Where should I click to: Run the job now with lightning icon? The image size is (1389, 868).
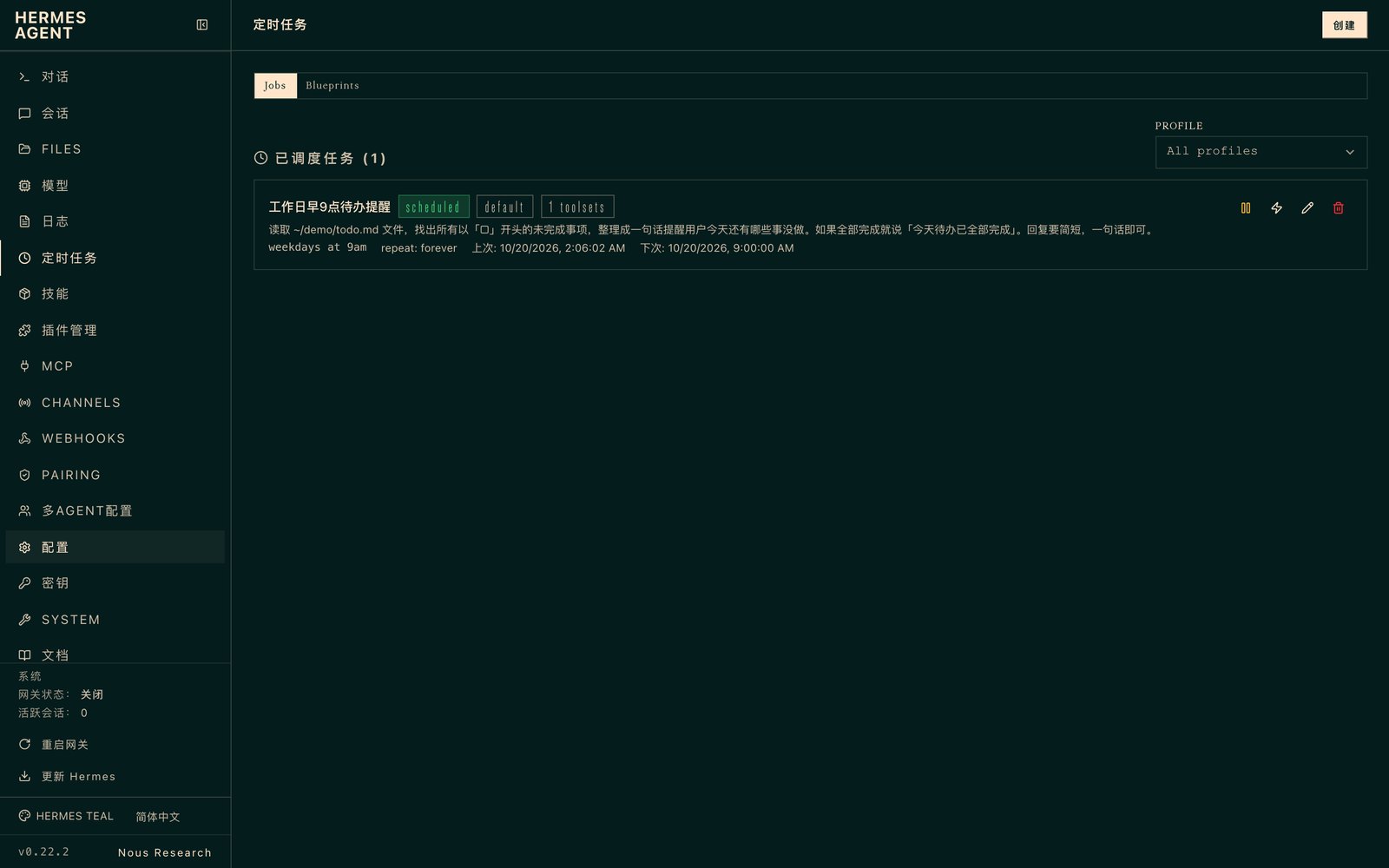click(x=1276, y=208)
